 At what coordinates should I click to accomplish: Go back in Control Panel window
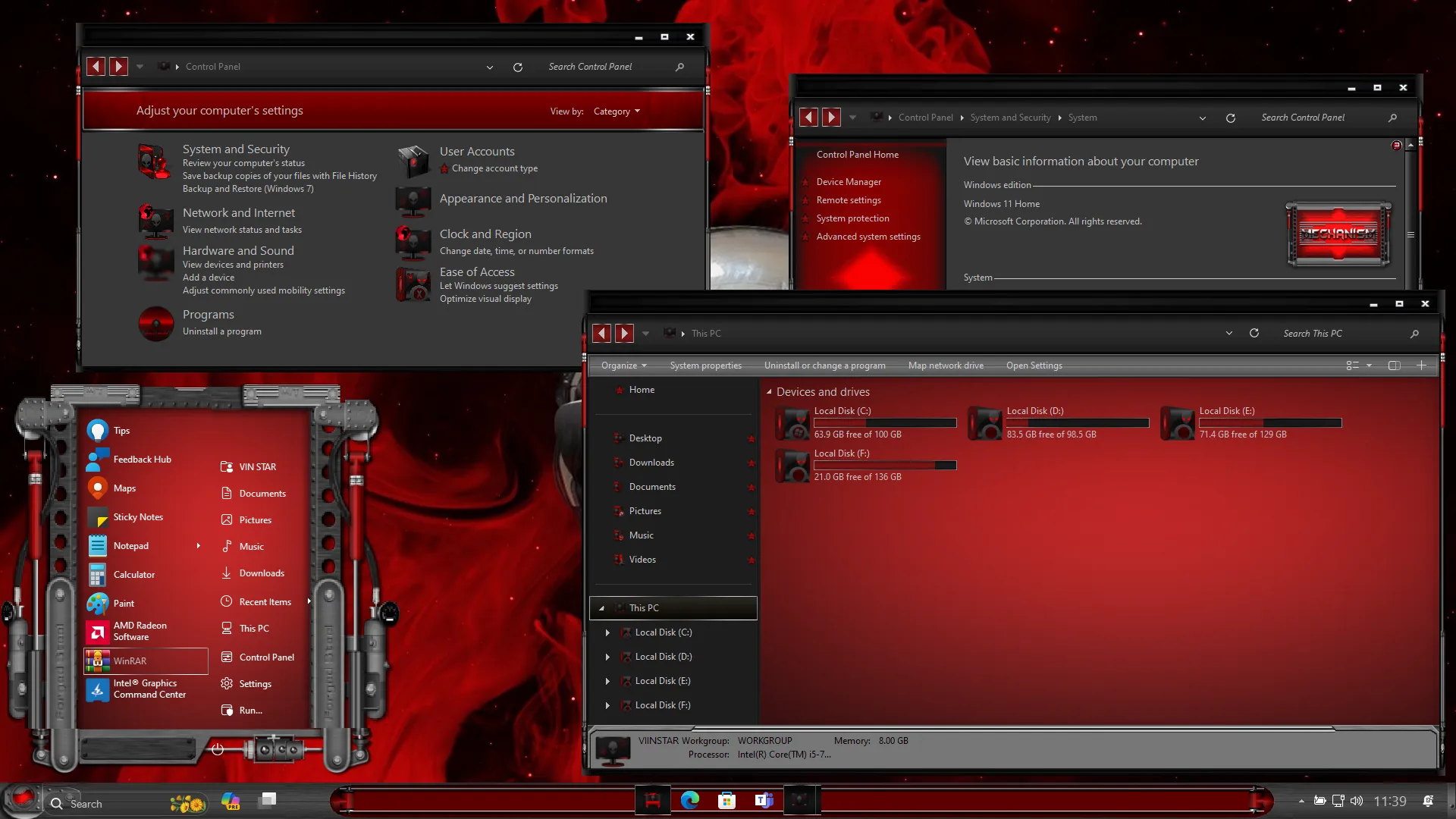tap(96, 67)
